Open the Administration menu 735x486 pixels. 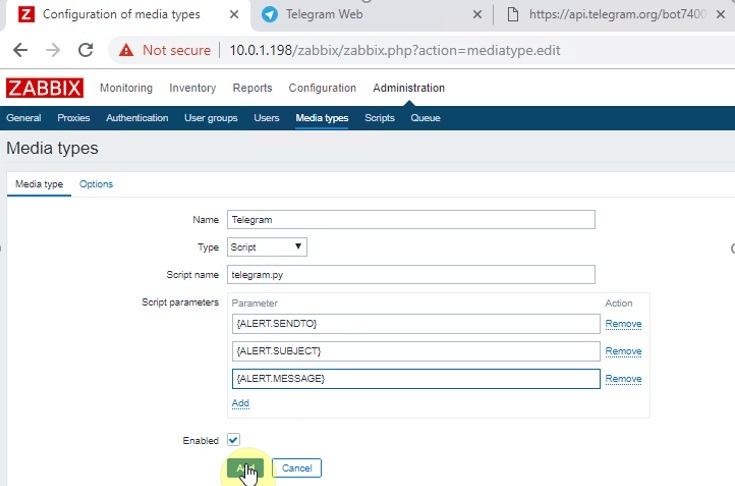pyautogui.click(x=408, y=88)
